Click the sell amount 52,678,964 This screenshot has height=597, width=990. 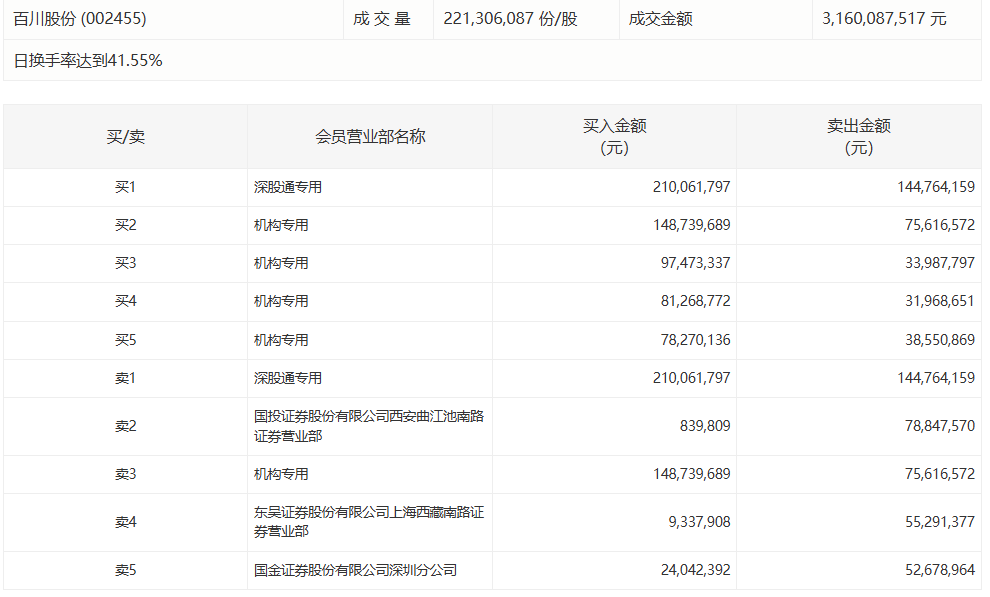935,570
